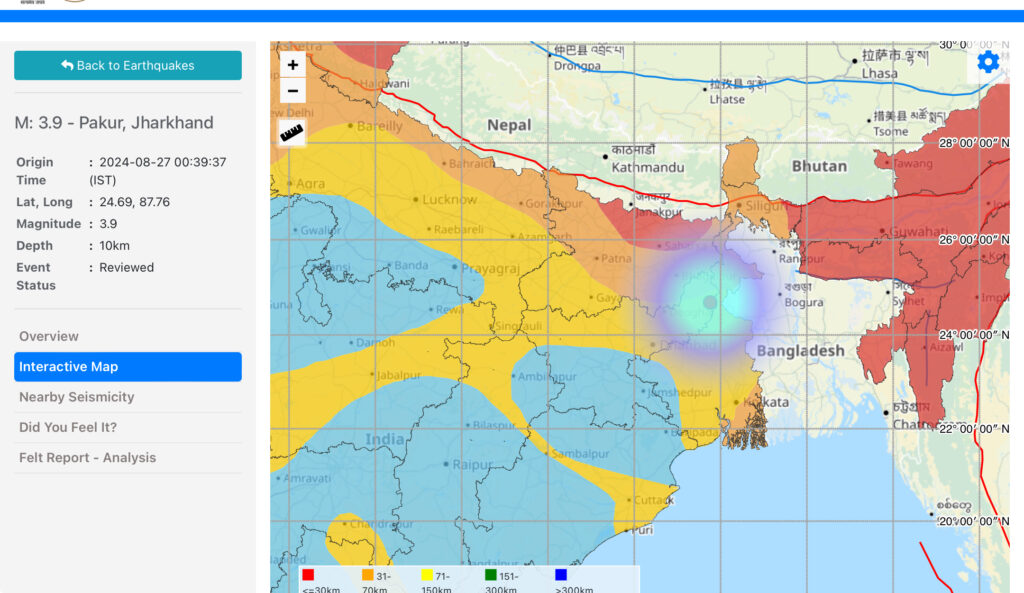Image resolution: width=1024 pixels, height=593 pixels.
Task: Click the Bangladesh label on the map
Action: click(x=801, y=351)
